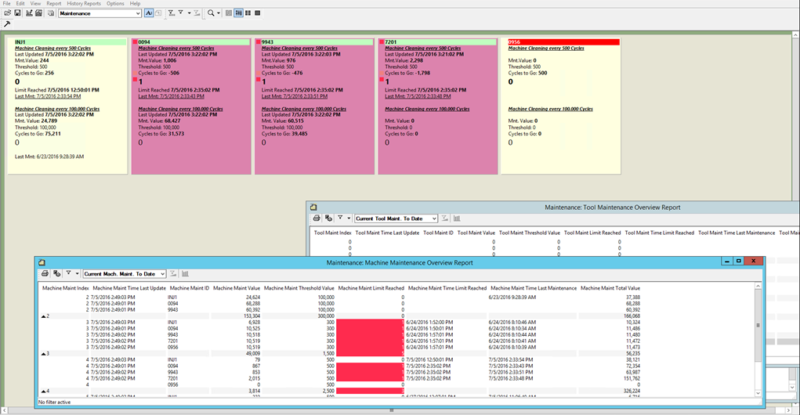800x415 pixels.
Task: Click the hammer tool icon below toolbar
Action: (7, 24)
